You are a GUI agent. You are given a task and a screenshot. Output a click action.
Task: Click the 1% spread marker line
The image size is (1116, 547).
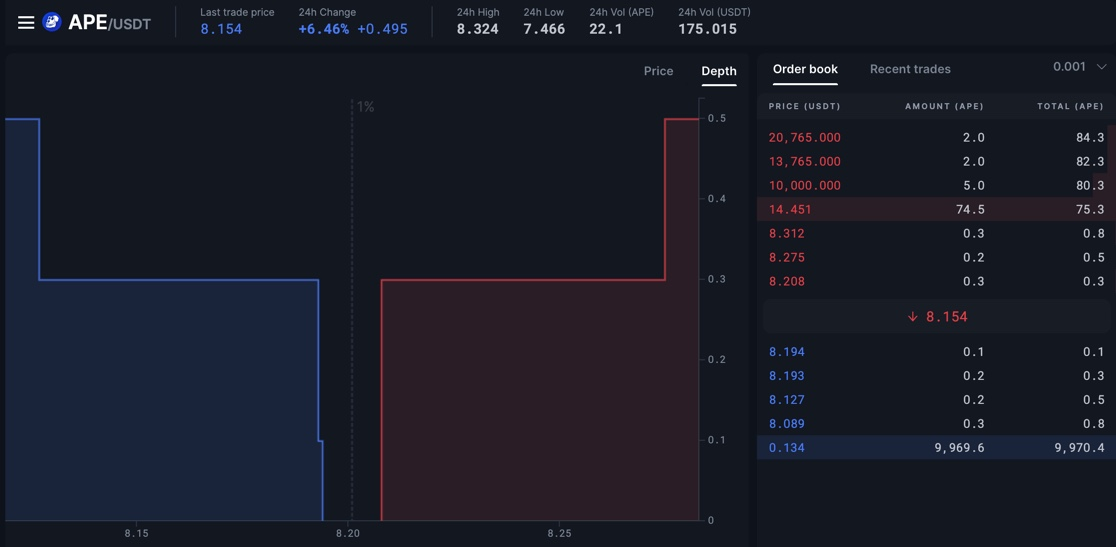pos(352,300)
